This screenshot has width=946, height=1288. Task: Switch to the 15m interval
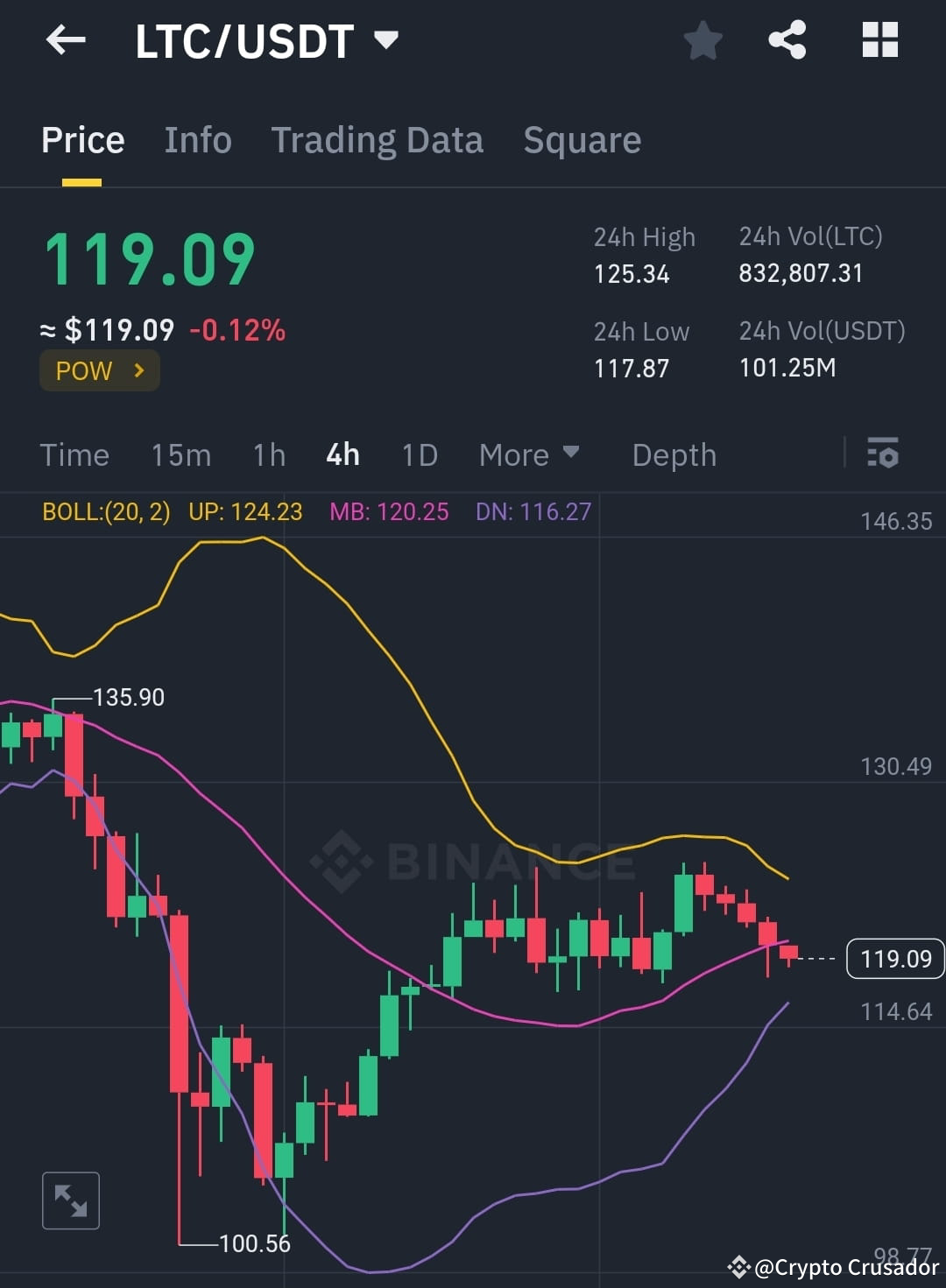pos(180,454)
